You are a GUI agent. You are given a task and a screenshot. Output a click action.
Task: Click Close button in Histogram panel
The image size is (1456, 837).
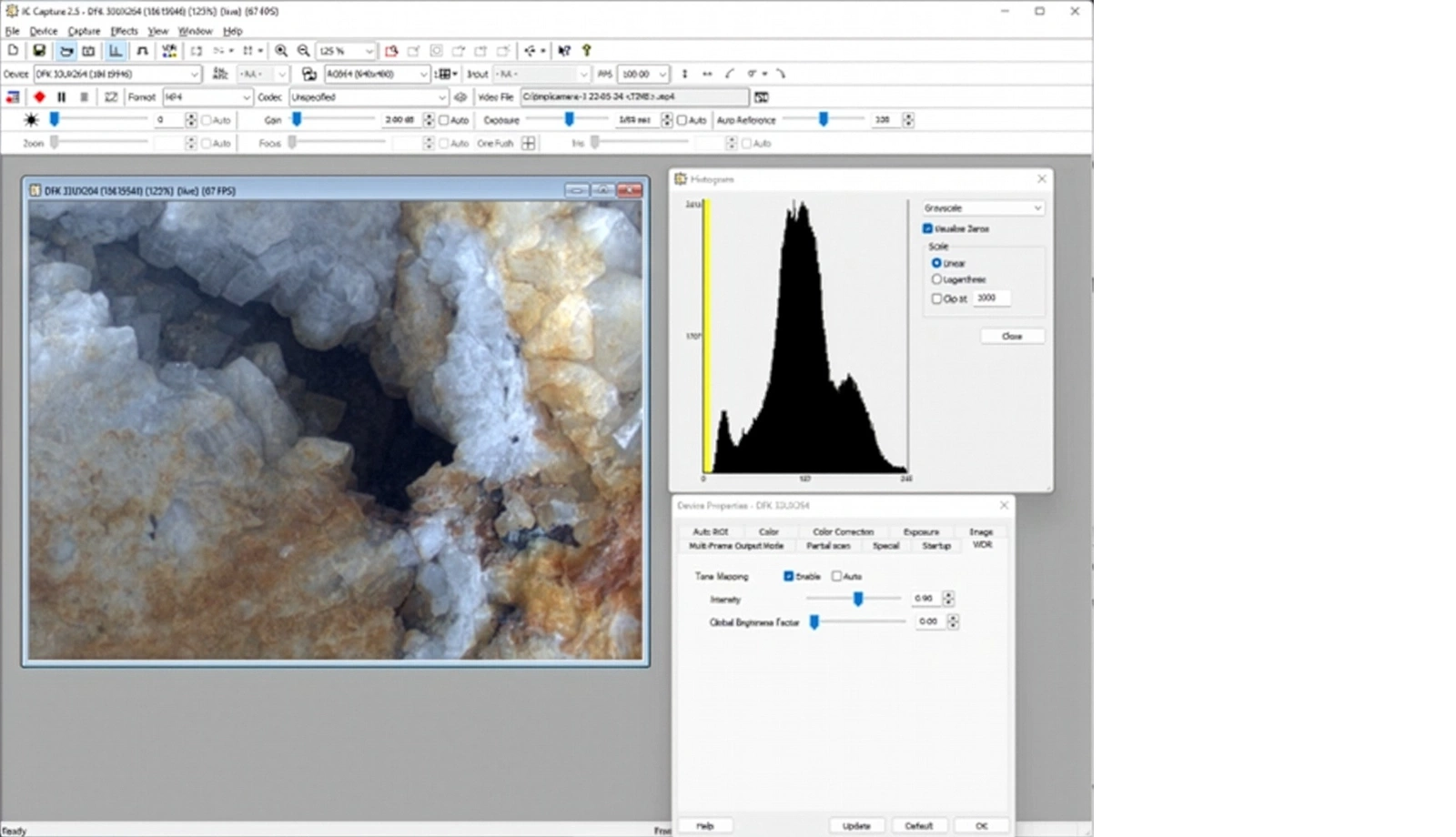click(1012, 337)
